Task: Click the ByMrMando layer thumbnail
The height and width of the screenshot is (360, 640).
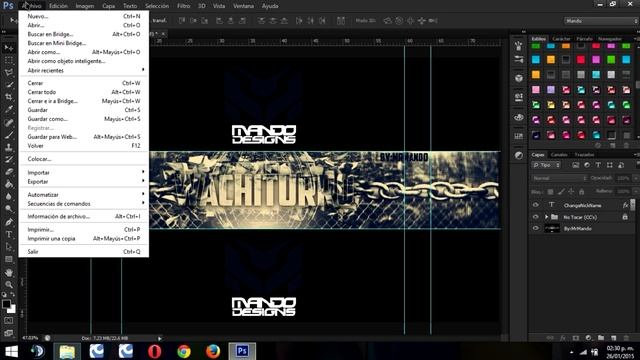Action: tap(552, 229)
